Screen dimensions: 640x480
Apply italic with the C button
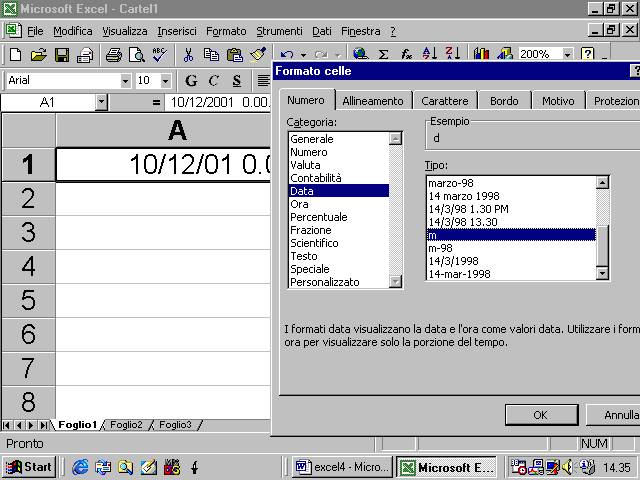pyautogui.click(x=214, y=81)
